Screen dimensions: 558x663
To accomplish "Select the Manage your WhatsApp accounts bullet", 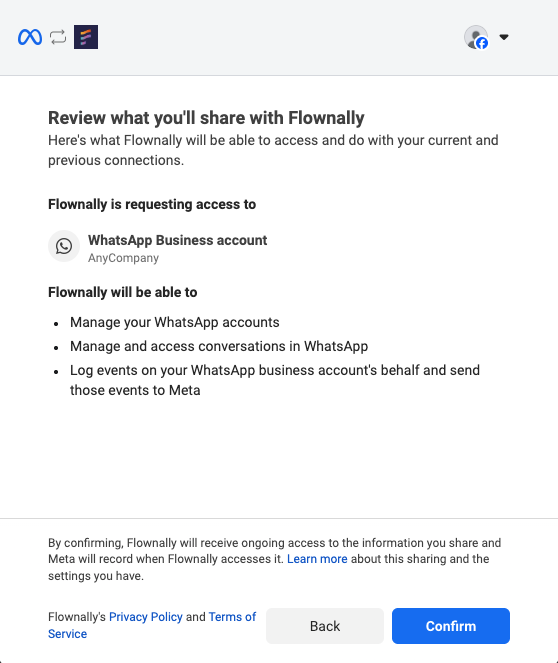I will [x=175, y=322].
